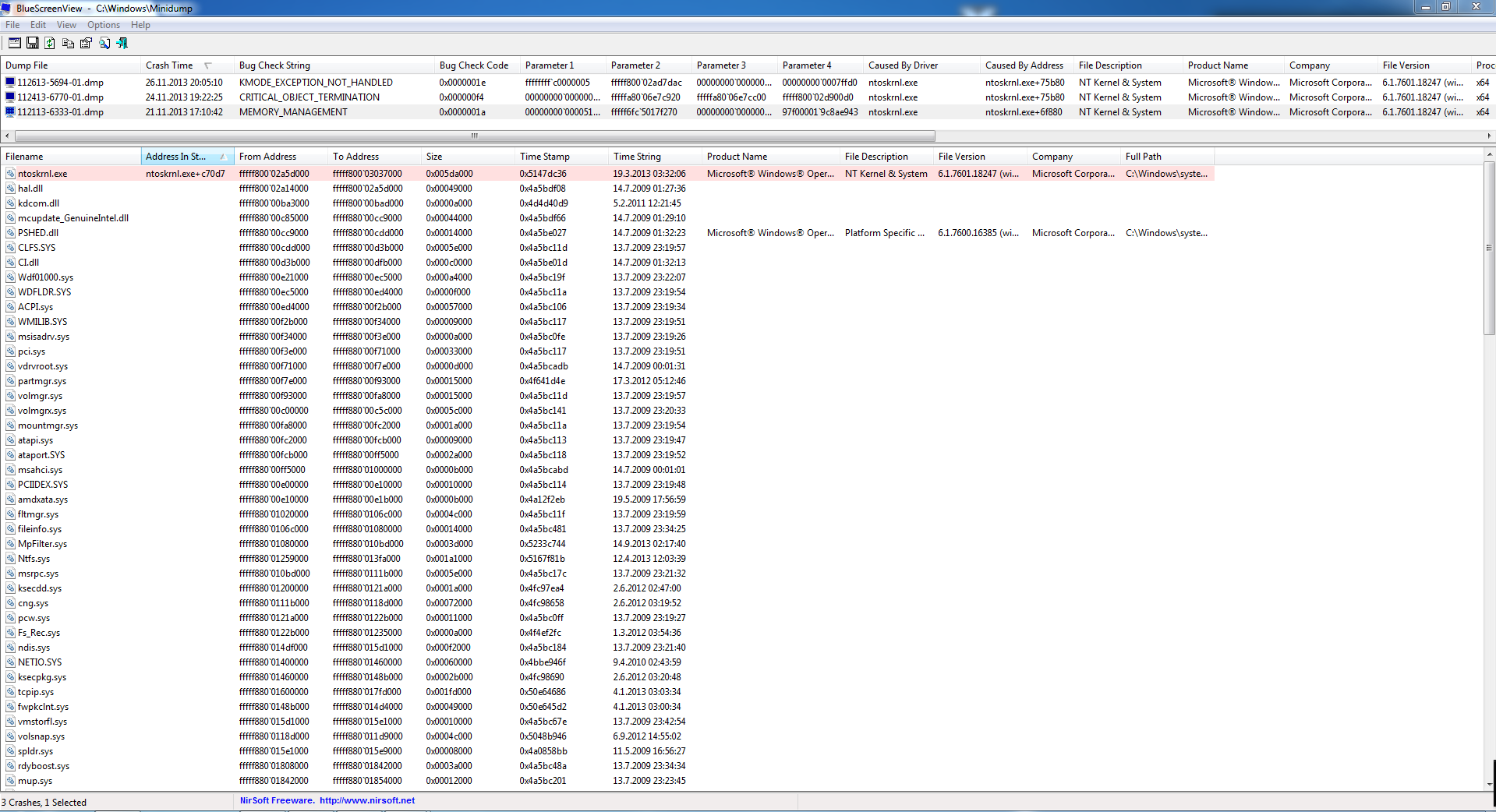Open the nirsoft.net website link
1496x812 pixels.
click(x=366, y=800)
